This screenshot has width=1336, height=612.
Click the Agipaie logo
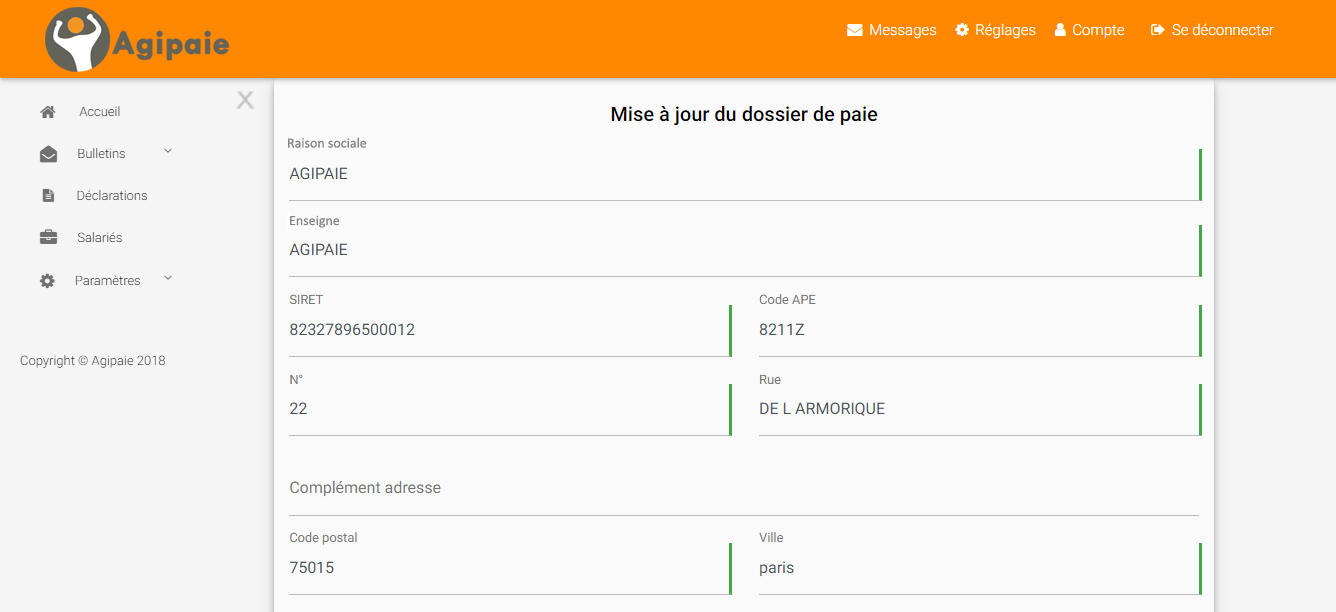[x=138, y=40]
